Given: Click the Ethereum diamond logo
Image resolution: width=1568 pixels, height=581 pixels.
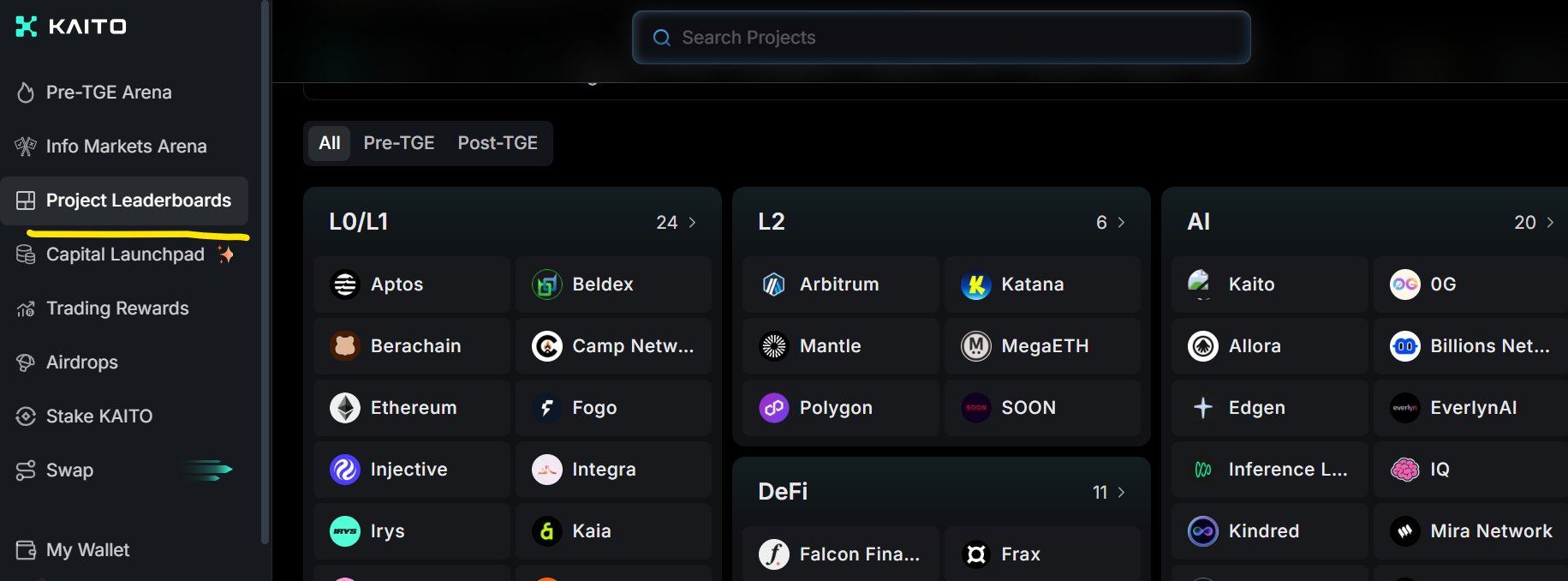Looking at the screenshot, I should (345, 408).
